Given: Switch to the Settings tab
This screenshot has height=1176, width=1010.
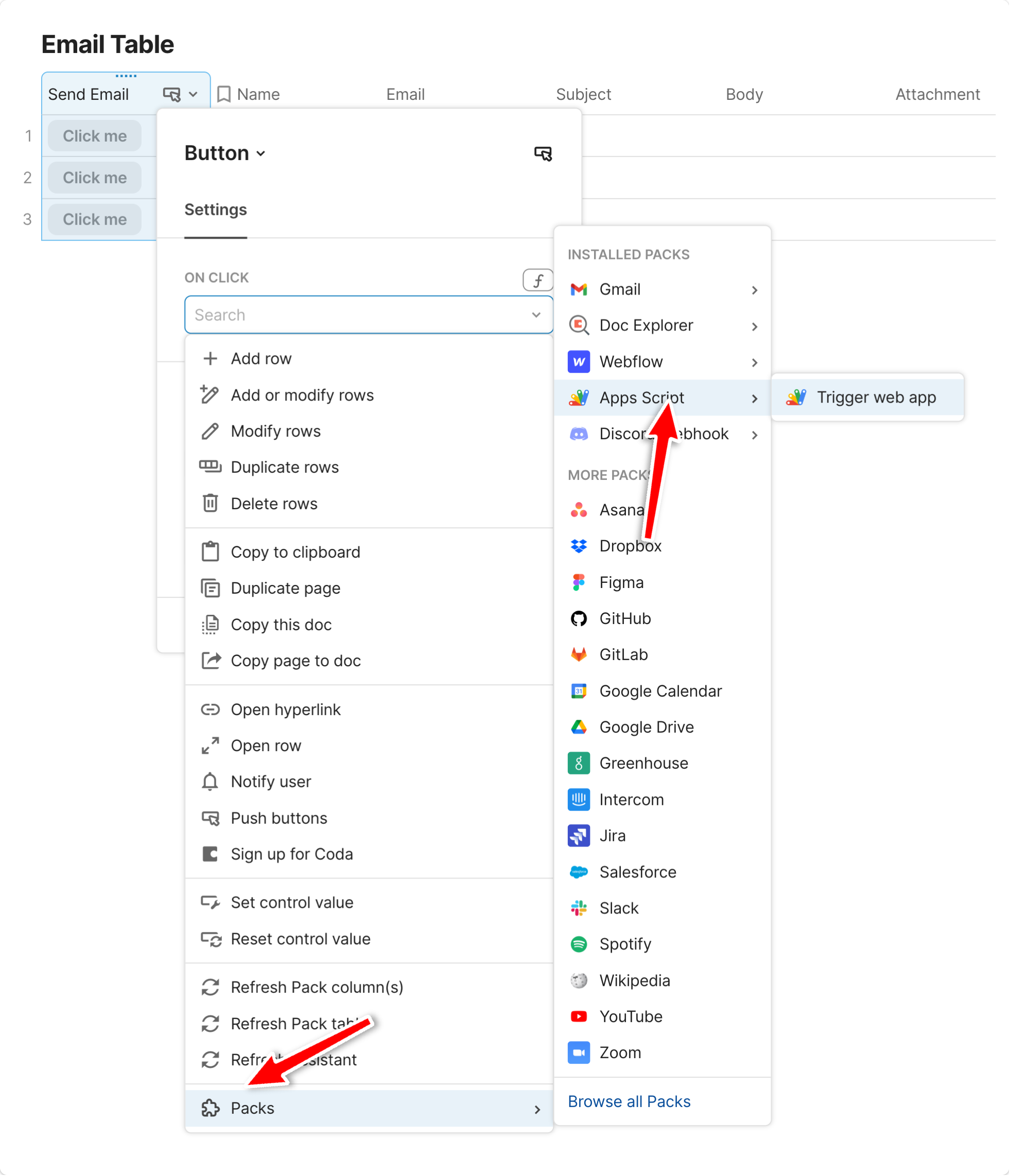Looking at the screenshot, I should point(216,210).
